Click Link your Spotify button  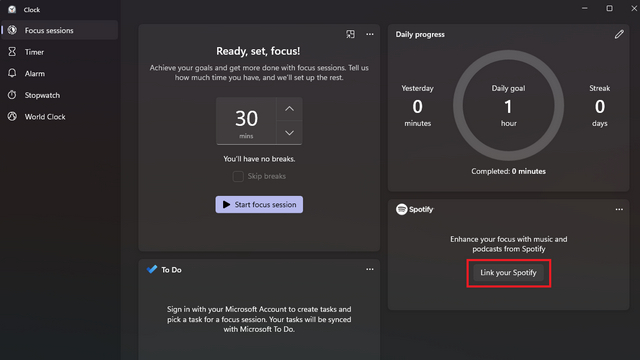coord(509,273)
